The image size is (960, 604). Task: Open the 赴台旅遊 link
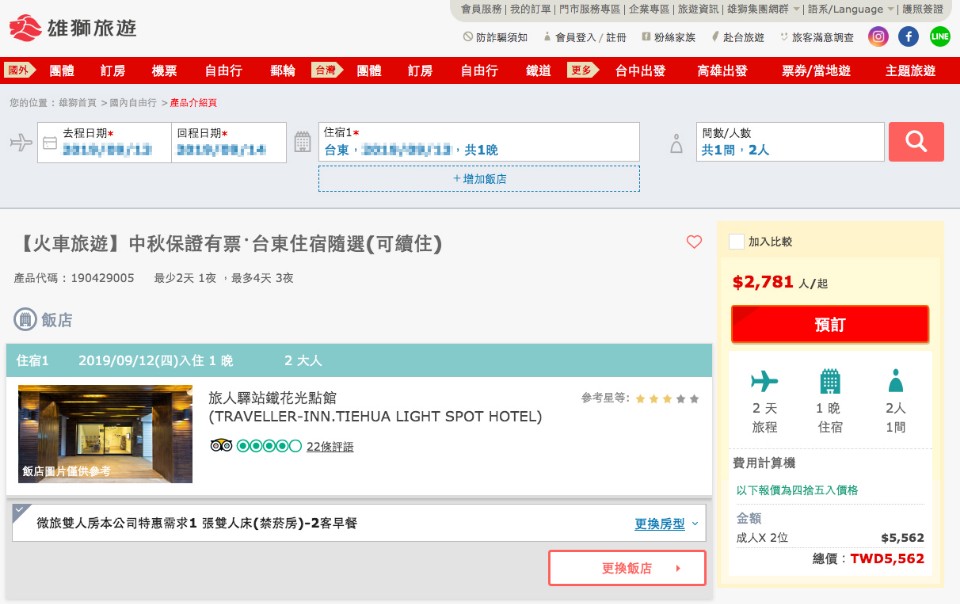738,37
